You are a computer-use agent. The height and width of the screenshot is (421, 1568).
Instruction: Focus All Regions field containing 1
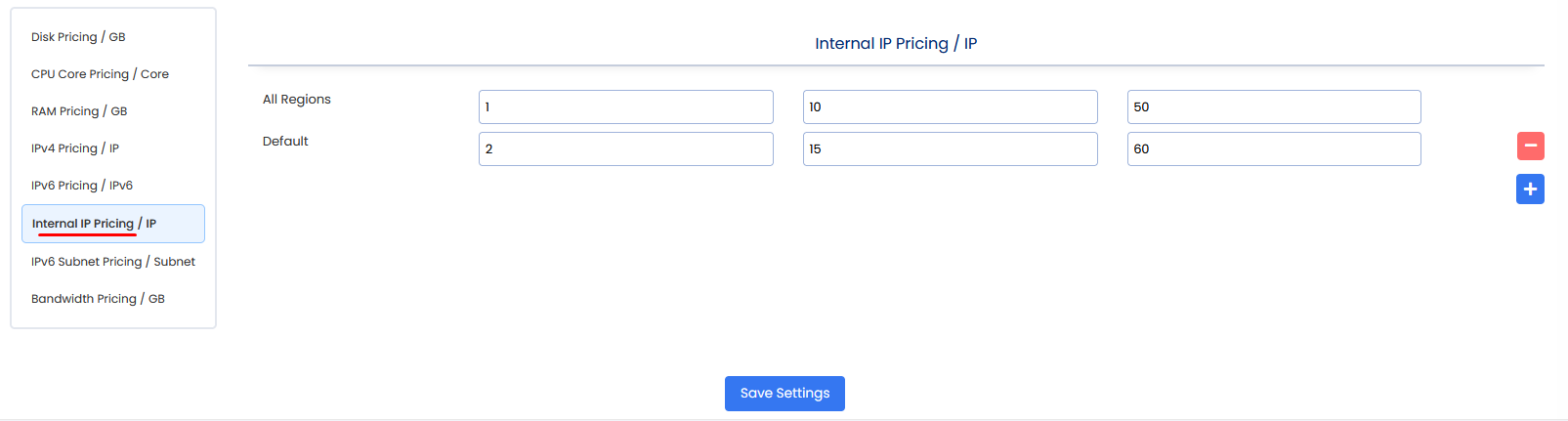click(625, 107)
